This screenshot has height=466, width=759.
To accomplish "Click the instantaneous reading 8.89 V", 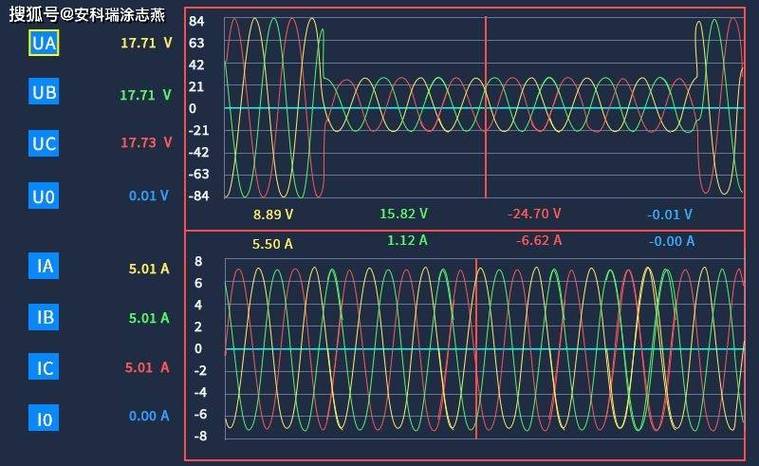I will tap(273, 214).
